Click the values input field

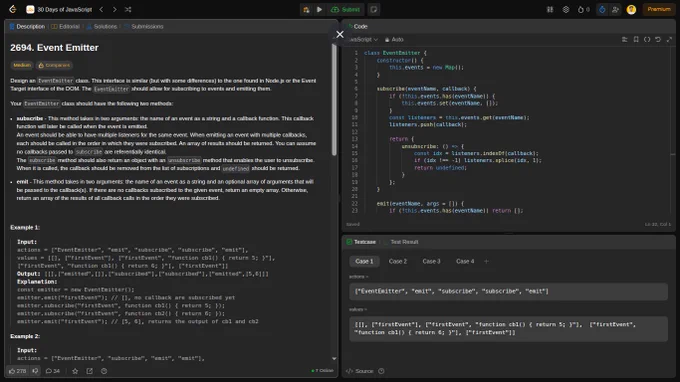(508, 329)
